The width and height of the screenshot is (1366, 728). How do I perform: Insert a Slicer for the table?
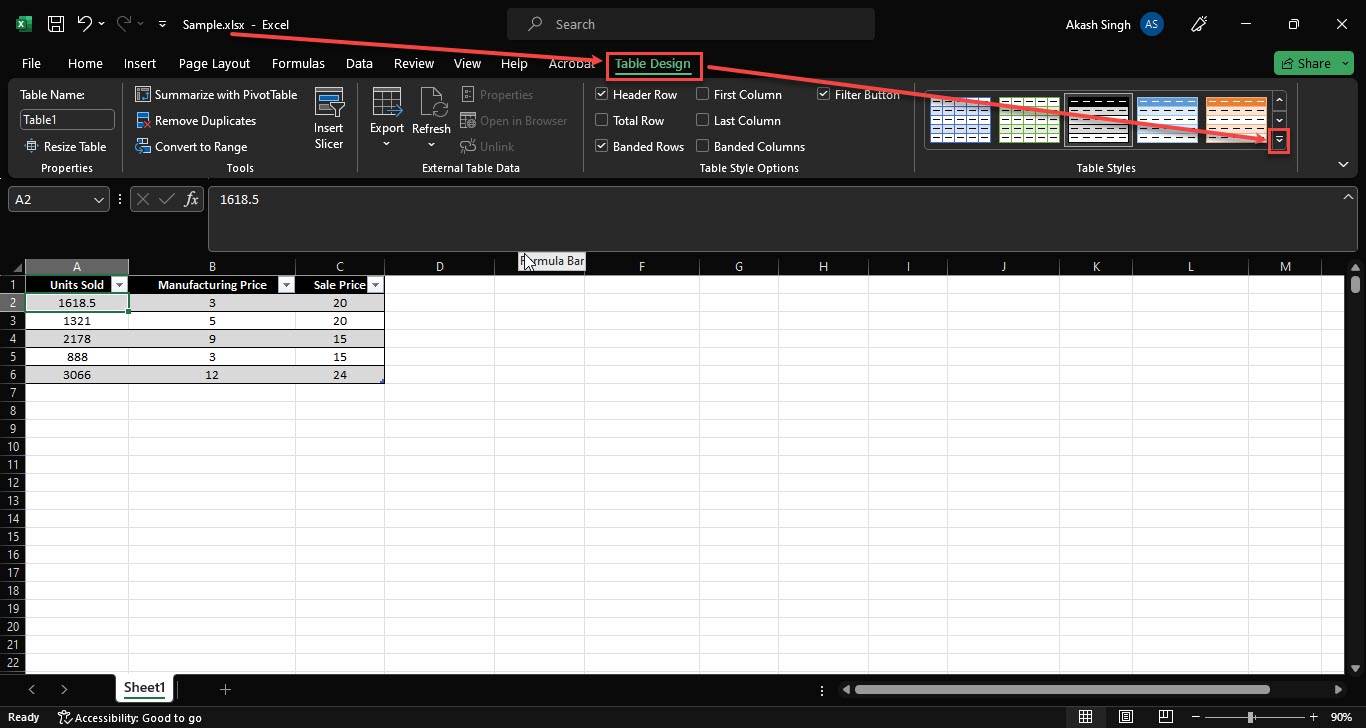click(x=329, y=117)
